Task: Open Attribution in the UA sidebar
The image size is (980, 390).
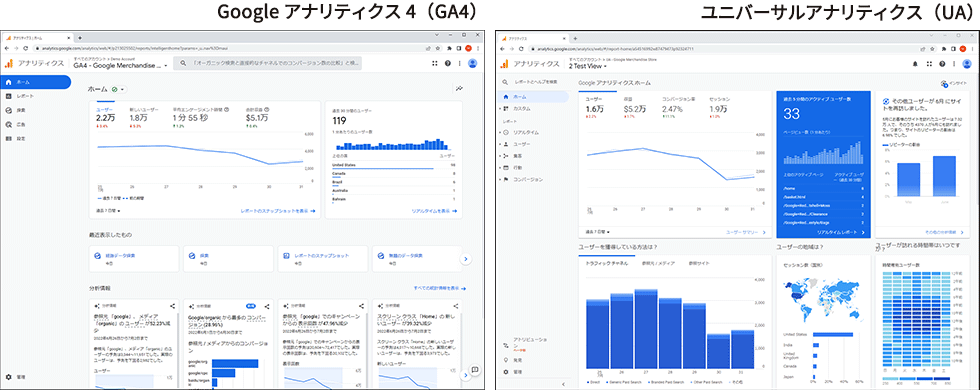Action: point(525,344)
